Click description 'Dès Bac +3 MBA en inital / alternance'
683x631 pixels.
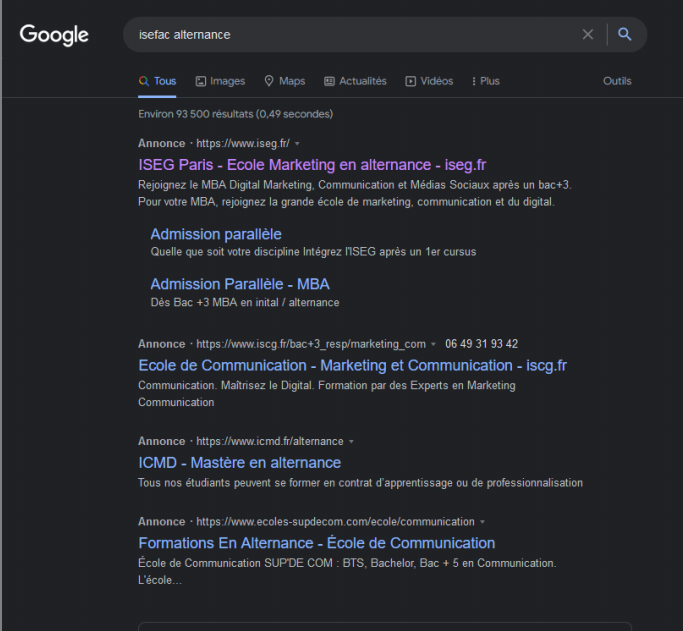pos(245,303)
